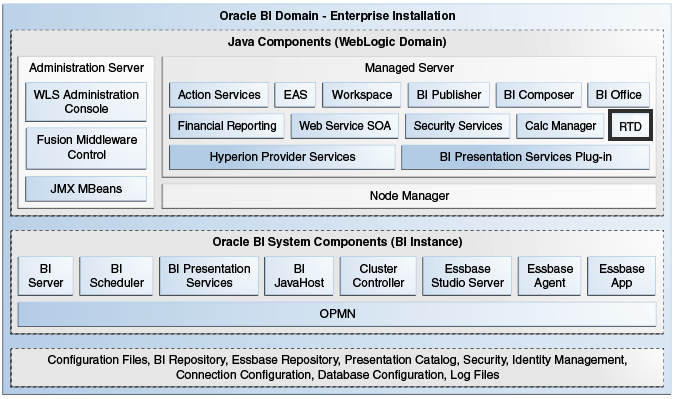Select the WLS Administration Console box
This screenshot has height=399, width=675.
coord(86,102)
